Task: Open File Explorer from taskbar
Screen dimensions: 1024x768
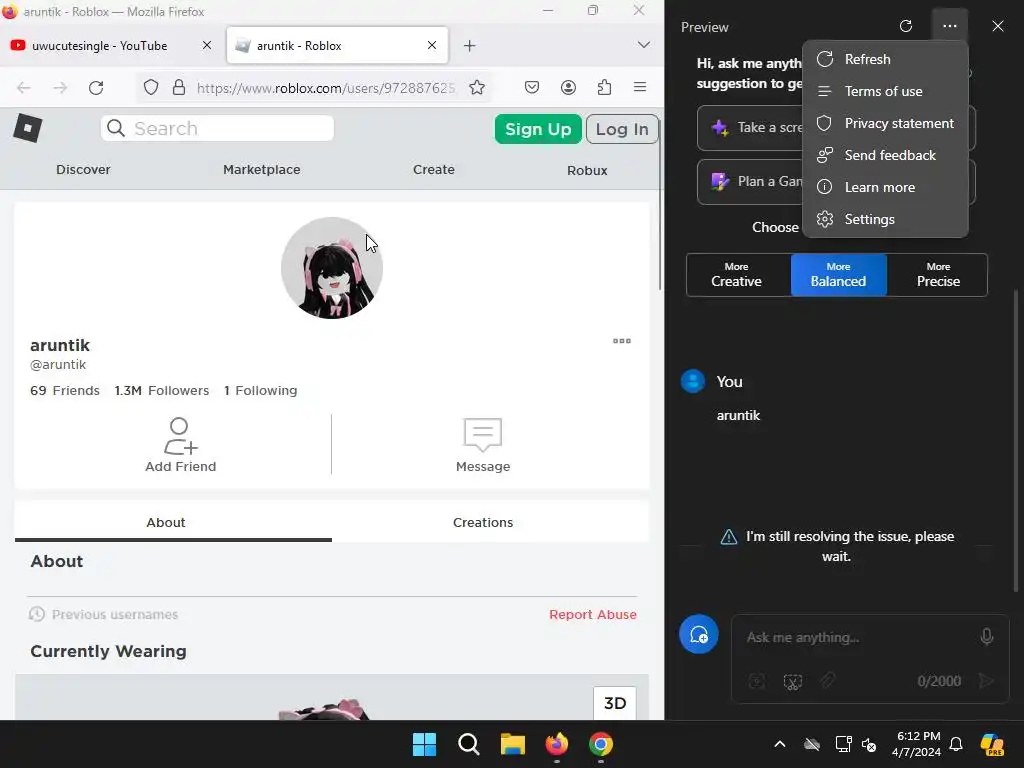Action: pyautogui.click(x=513, y=744)
